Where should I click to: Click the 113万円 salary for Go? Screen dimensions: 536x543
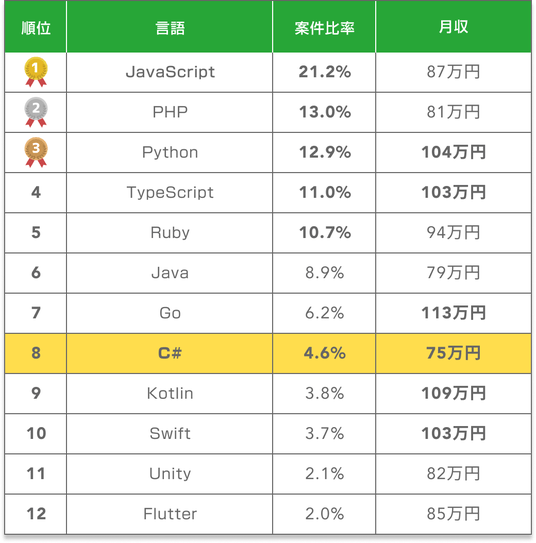coord(453,313)
